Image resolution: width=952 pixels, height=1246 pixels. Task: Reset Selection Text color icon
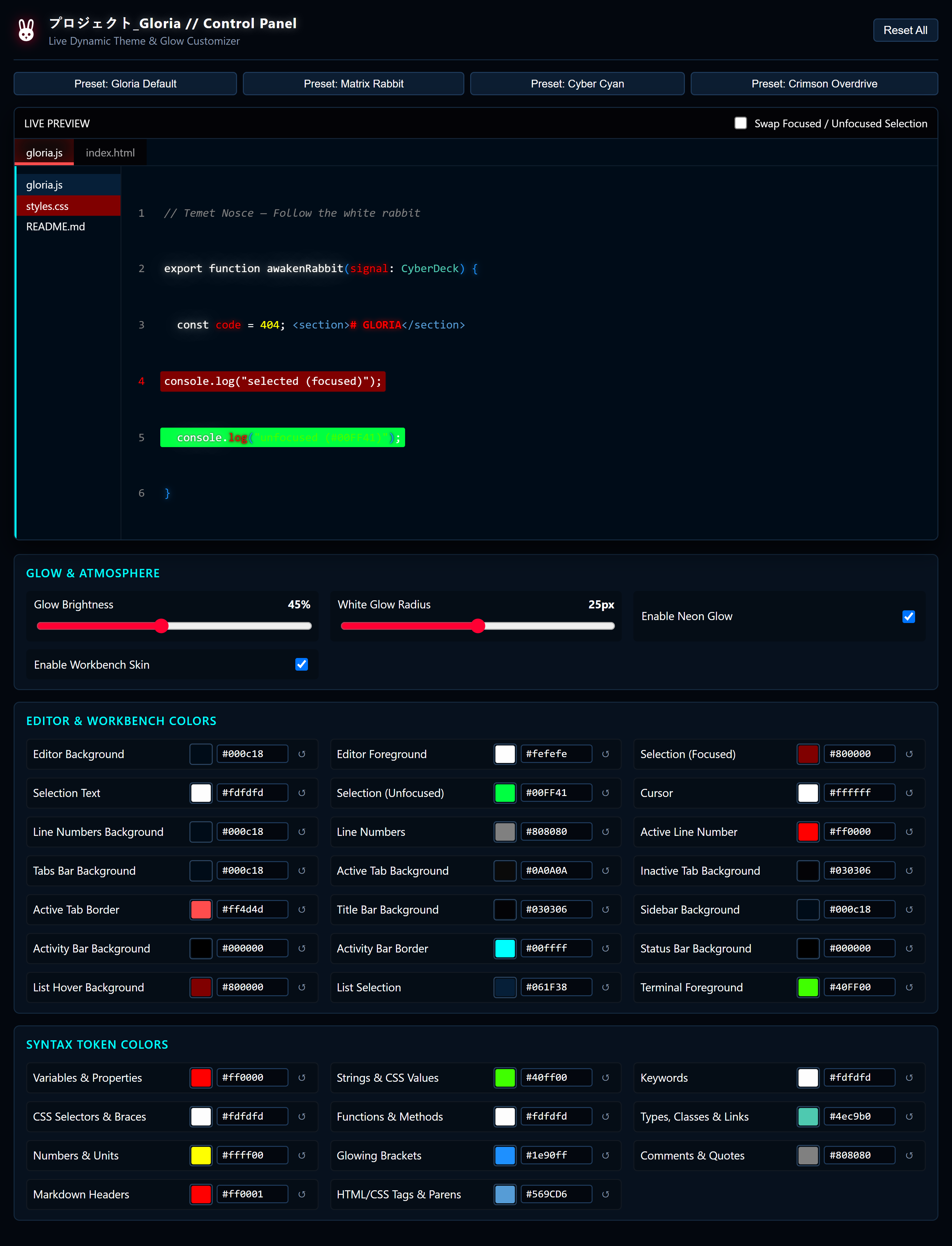tap(302, 793)
